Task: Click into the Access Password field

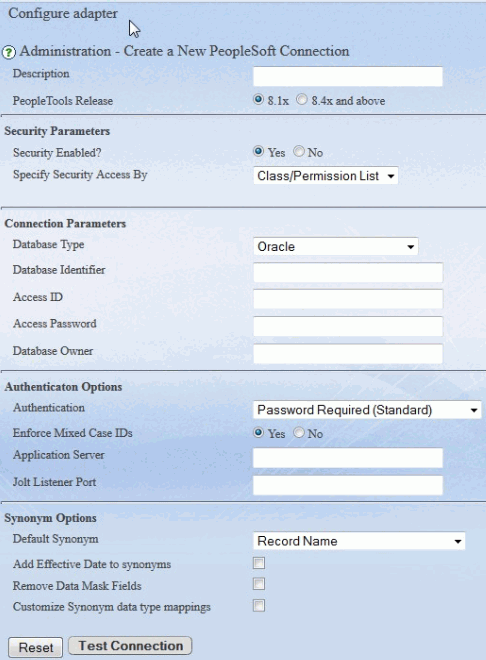Action: pyautogui.click(x=348, y=326)
